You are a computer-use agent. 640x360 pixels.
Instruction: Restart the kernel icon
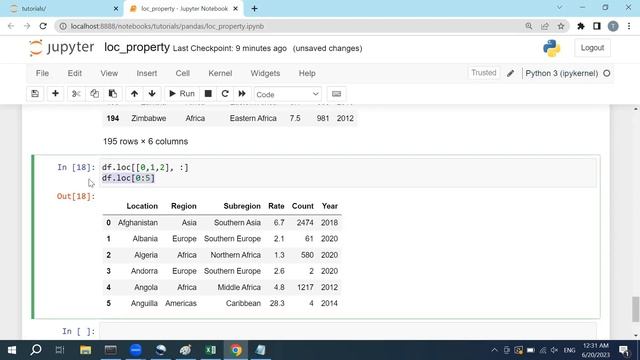(225, 94)
